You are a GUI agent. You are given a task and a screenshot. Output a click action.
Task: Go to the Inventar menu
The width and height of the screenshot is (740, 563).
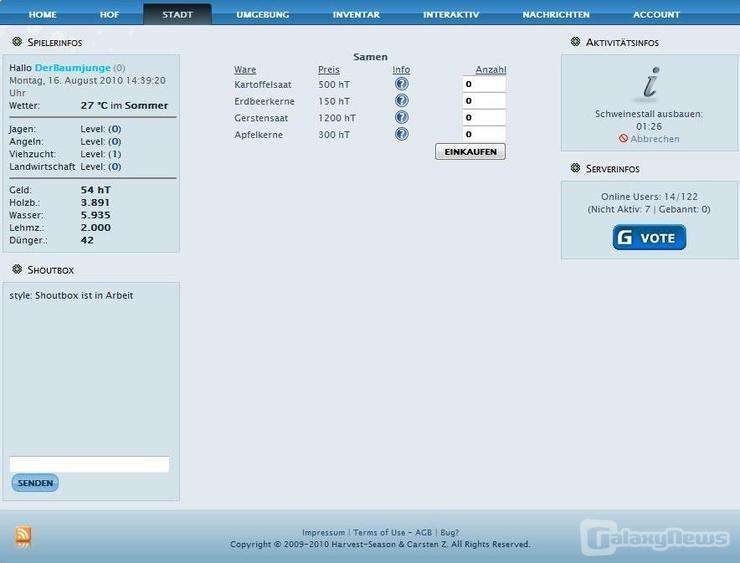[356, 15]
